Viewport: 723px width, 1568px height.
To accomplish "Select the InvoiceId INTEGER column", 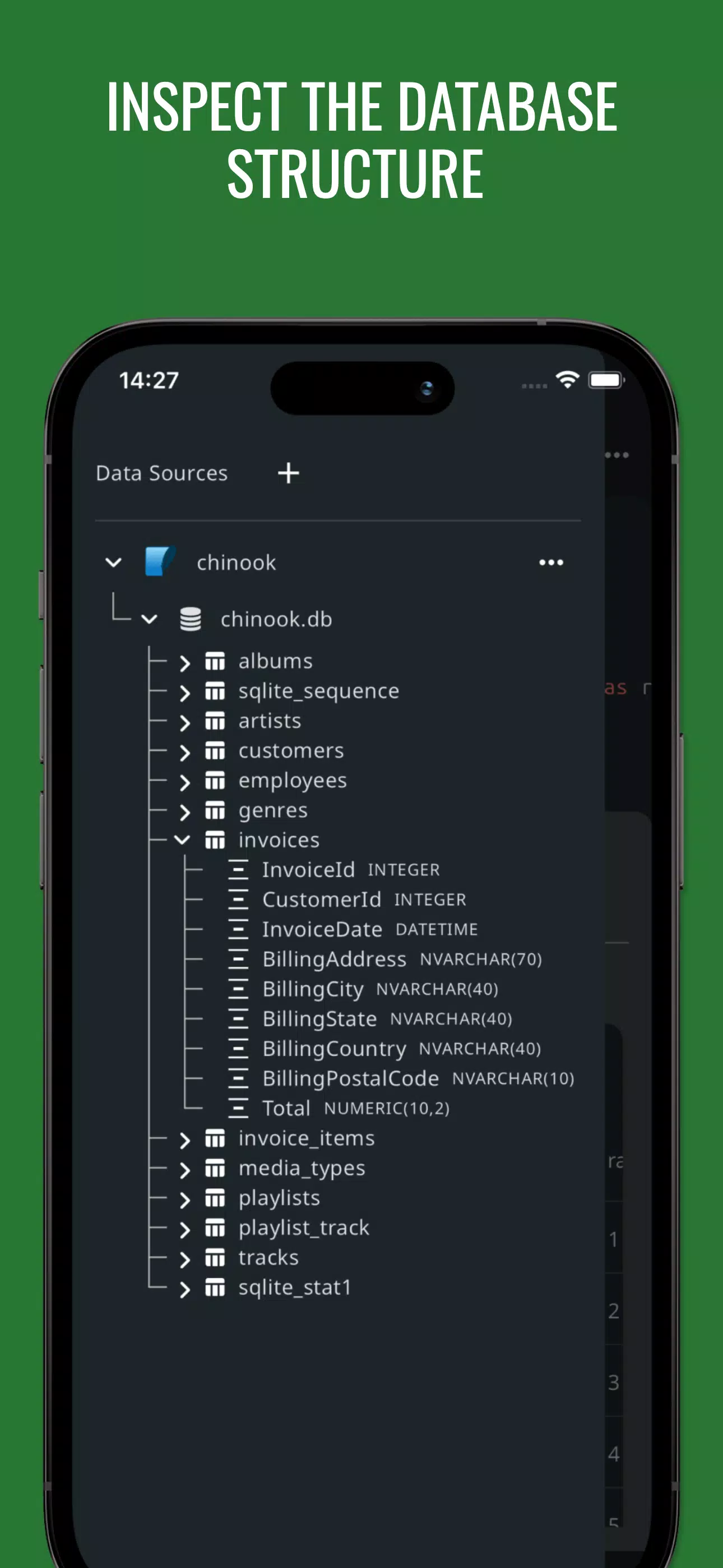I will [x=350, y=870].
